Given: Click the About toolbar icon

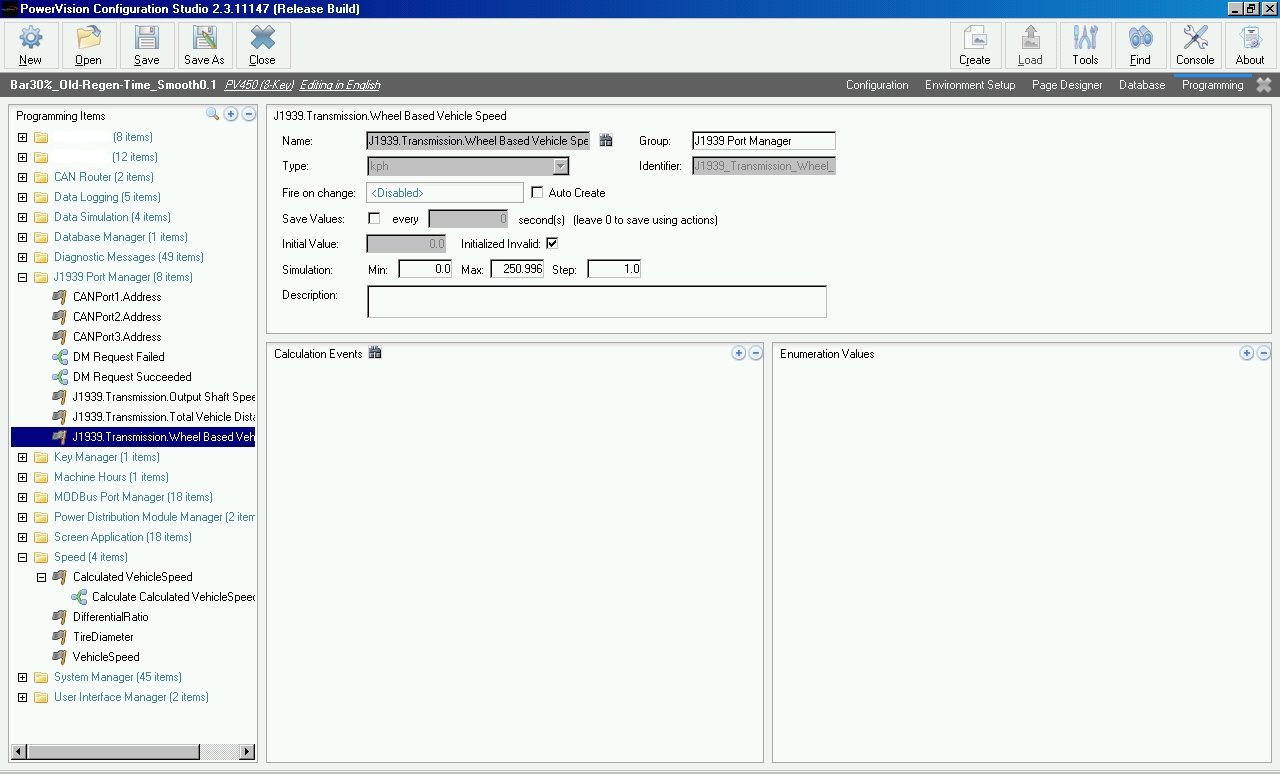Looking at the screenshot, I should (1250, 46).
